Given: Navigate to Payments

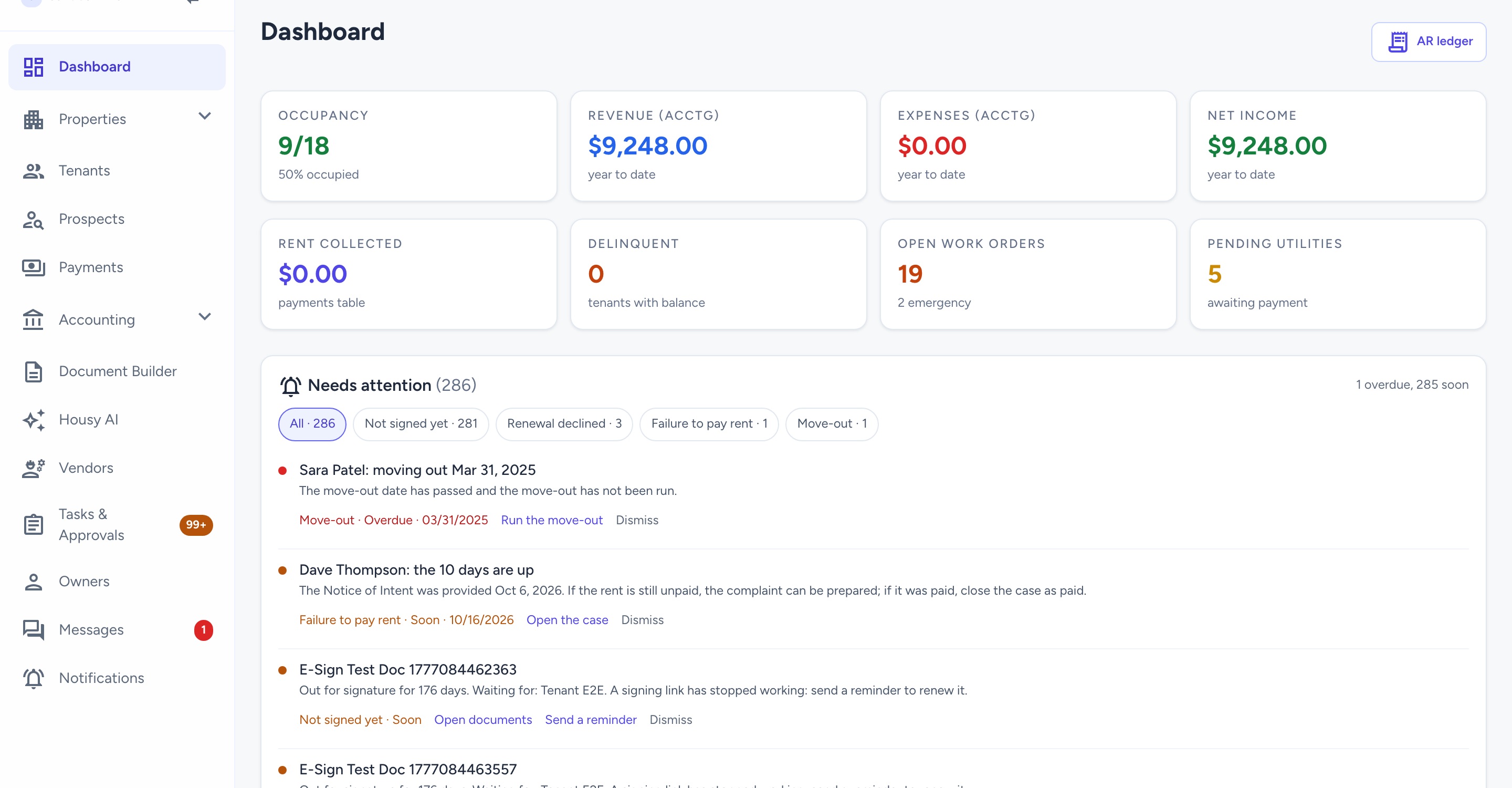Looking at the screenshot, I should pyautogui.click(x=117, y=268).
